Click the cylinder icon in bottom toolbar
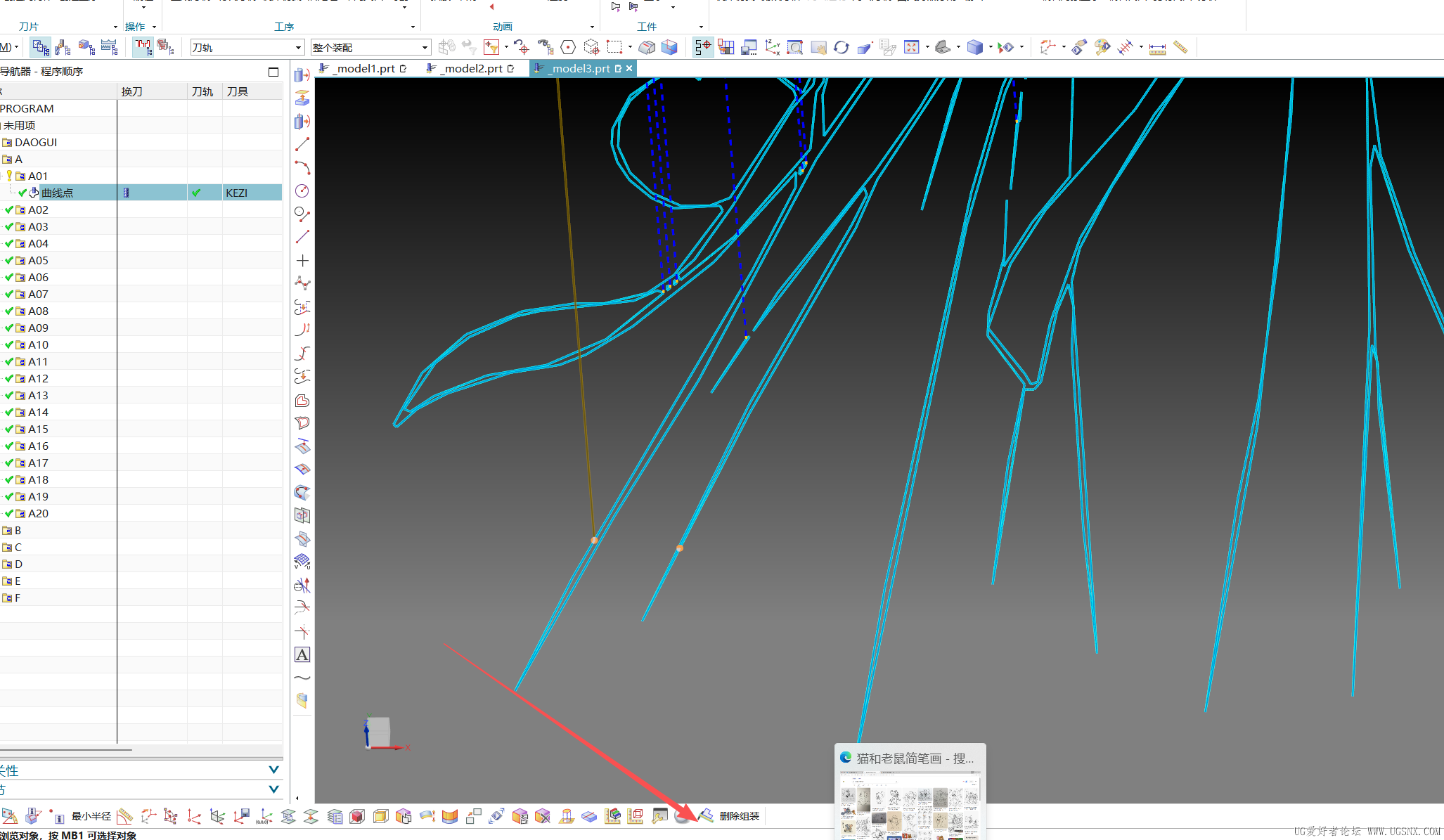The width and height of the screenshot is (1444, 840). tap(566, 816)
